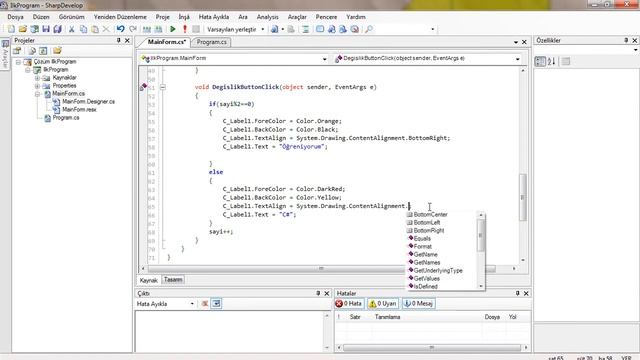Click the completion list scrollbar thumb

pyautogui.click(x=480, y=235)
